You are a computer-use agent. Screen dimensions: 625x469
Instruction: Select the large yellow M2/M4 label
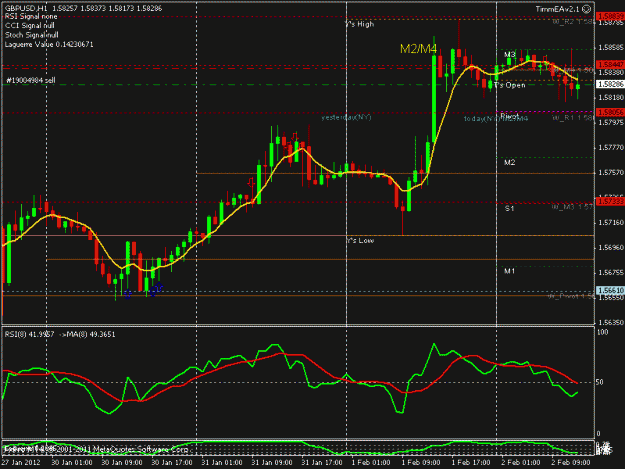point(418,49)
